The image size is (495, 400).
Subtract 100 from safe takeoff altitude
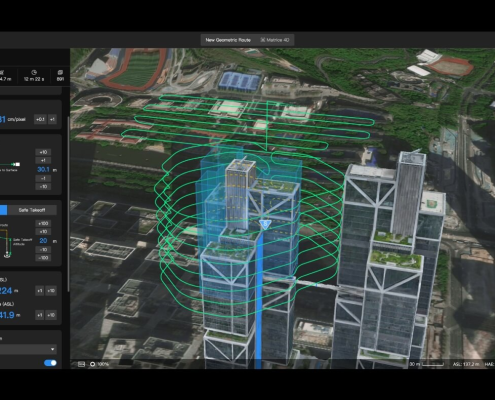[43, 258]
